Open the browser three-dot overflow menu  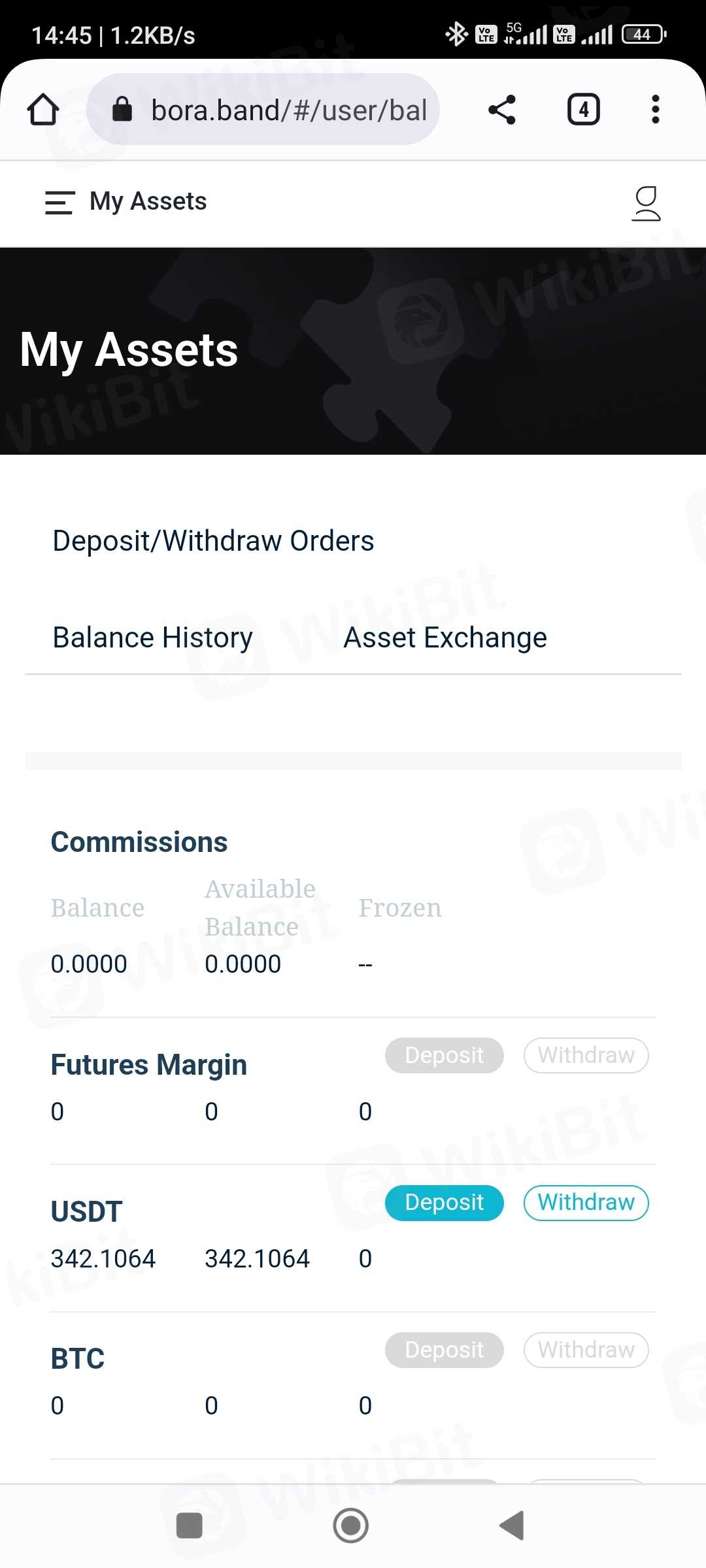click(655, 109)
